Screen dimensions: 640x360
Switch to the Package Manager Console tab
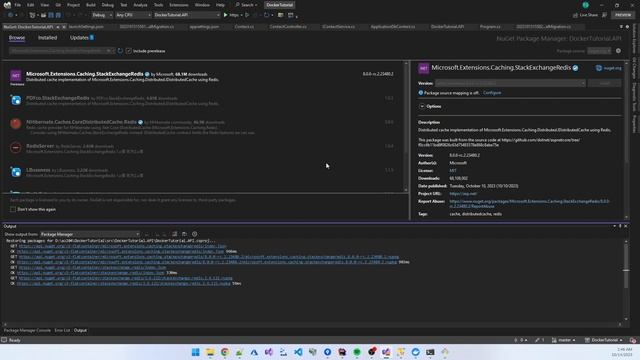(x=27, y=330)
